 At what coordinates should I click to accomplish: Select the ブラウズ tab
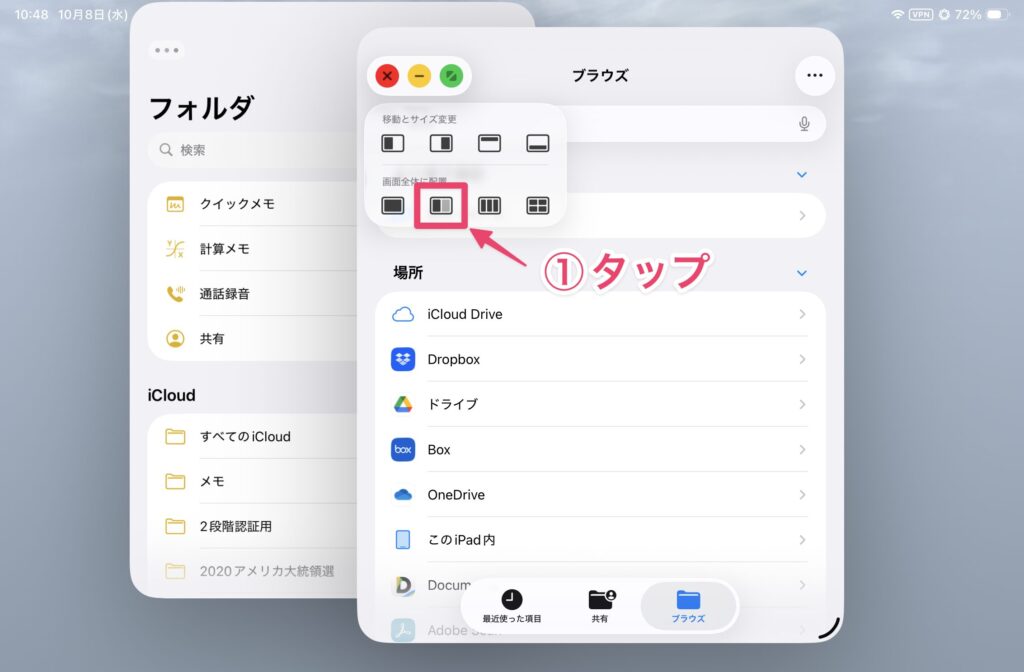[688, 606]
